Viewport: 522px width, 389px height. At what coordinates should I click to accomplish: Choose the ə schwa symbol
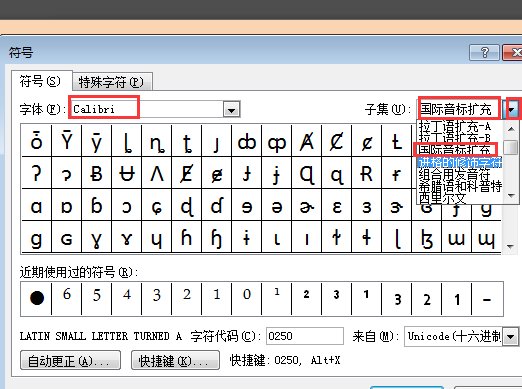[x=277, y=205]
